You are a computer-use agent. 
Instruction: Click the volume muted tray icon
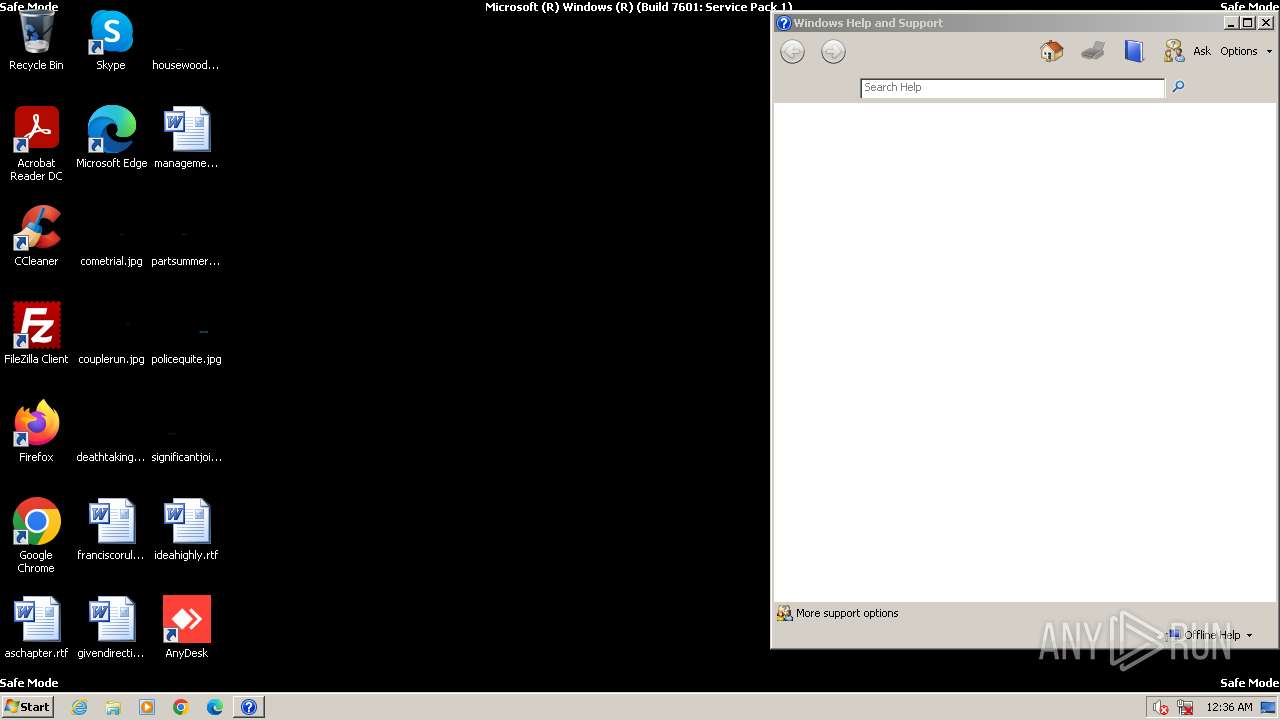(x=1160, y=708)
